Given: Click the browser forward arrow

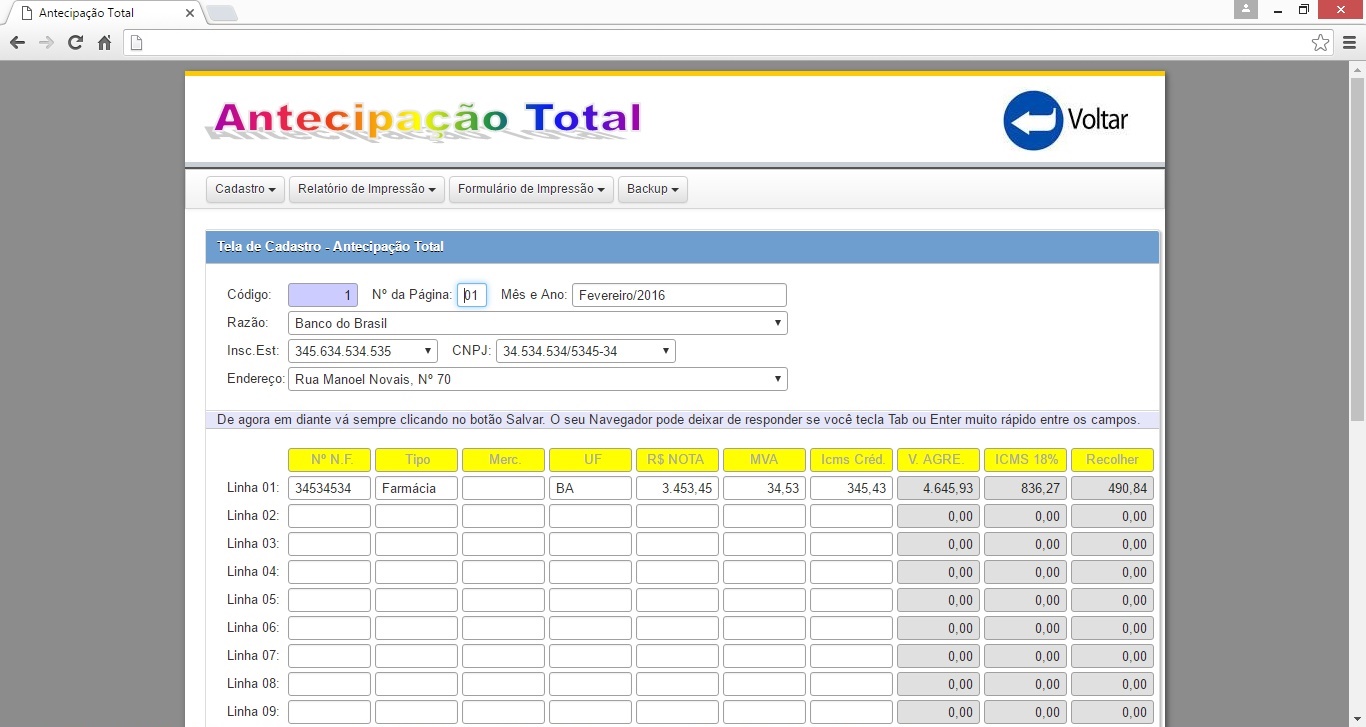Looking at the screenshot, I should (x=46, y=43).
